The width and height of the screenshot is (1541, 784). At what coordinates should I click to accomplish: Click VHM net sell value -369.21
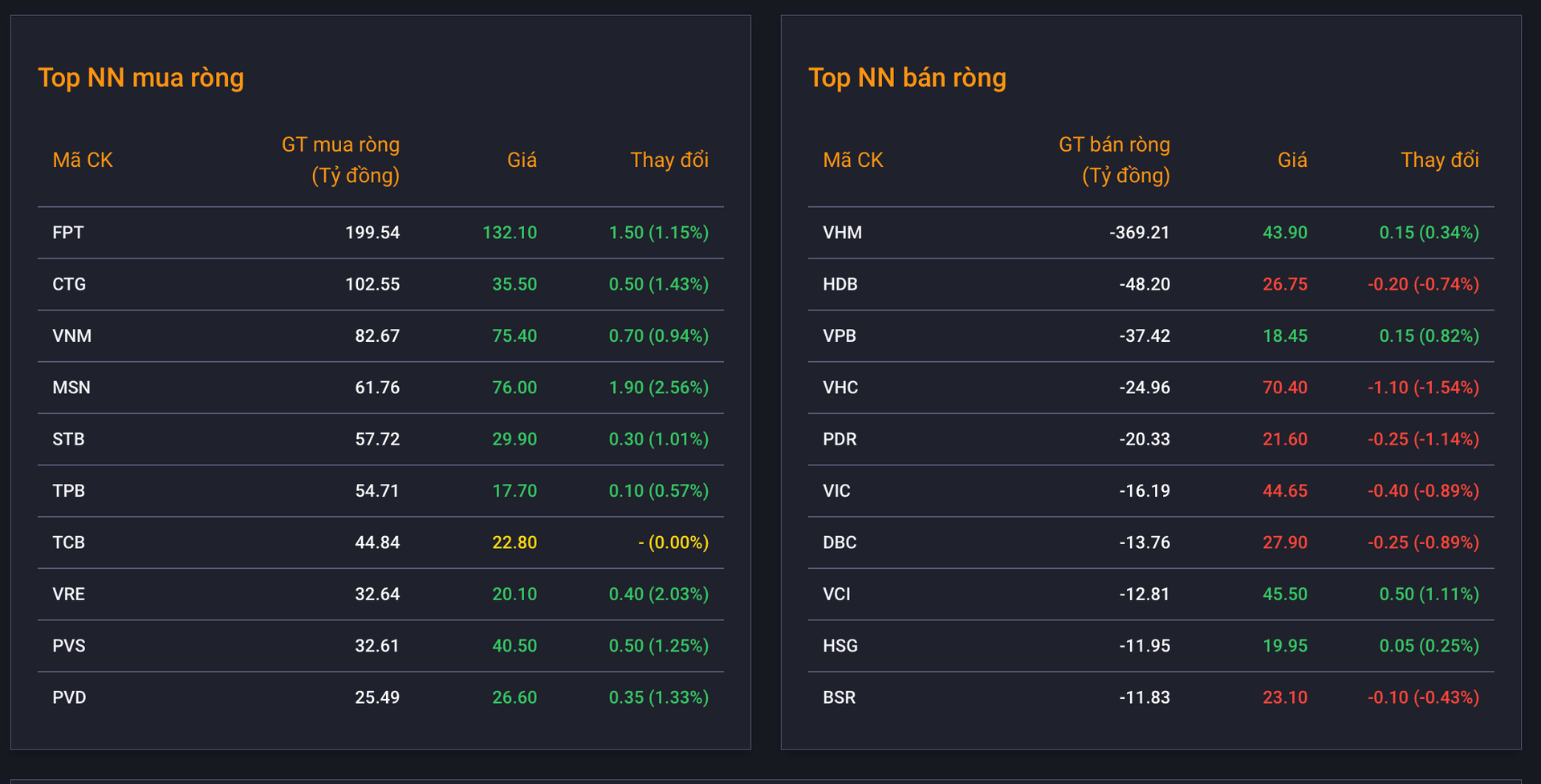pos(1140,233)
